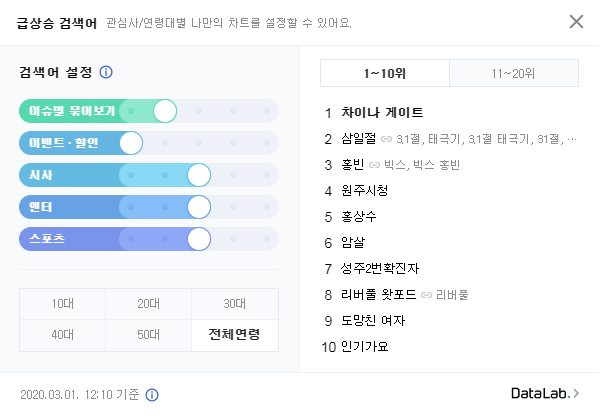Open the DataLab link
606x416 pixels.
tap(545, 394)
